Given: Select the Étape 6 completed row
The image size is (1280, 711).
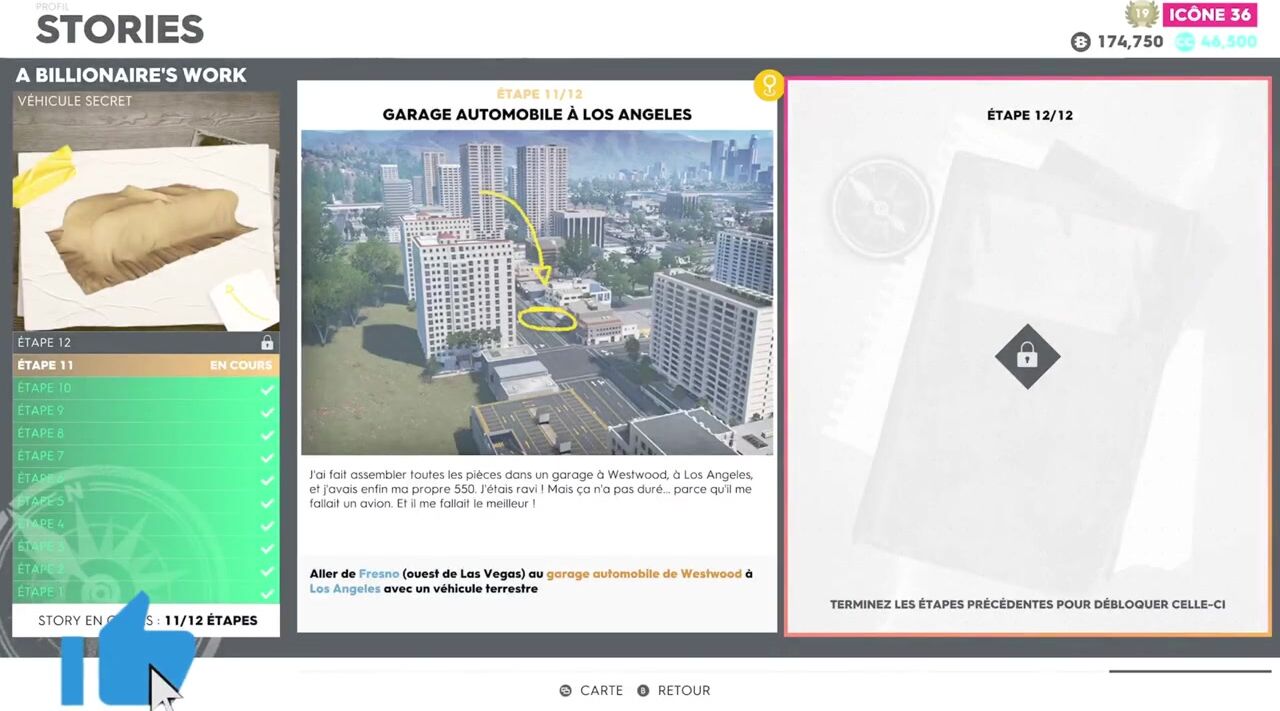Looking at the screenshot, I should (146, 479).
